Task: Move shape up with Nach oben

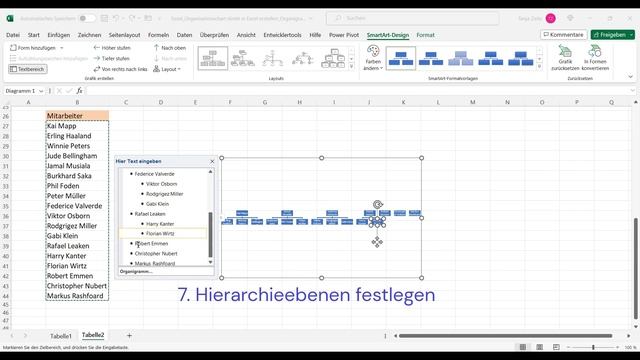Action: tap(170, 48)
